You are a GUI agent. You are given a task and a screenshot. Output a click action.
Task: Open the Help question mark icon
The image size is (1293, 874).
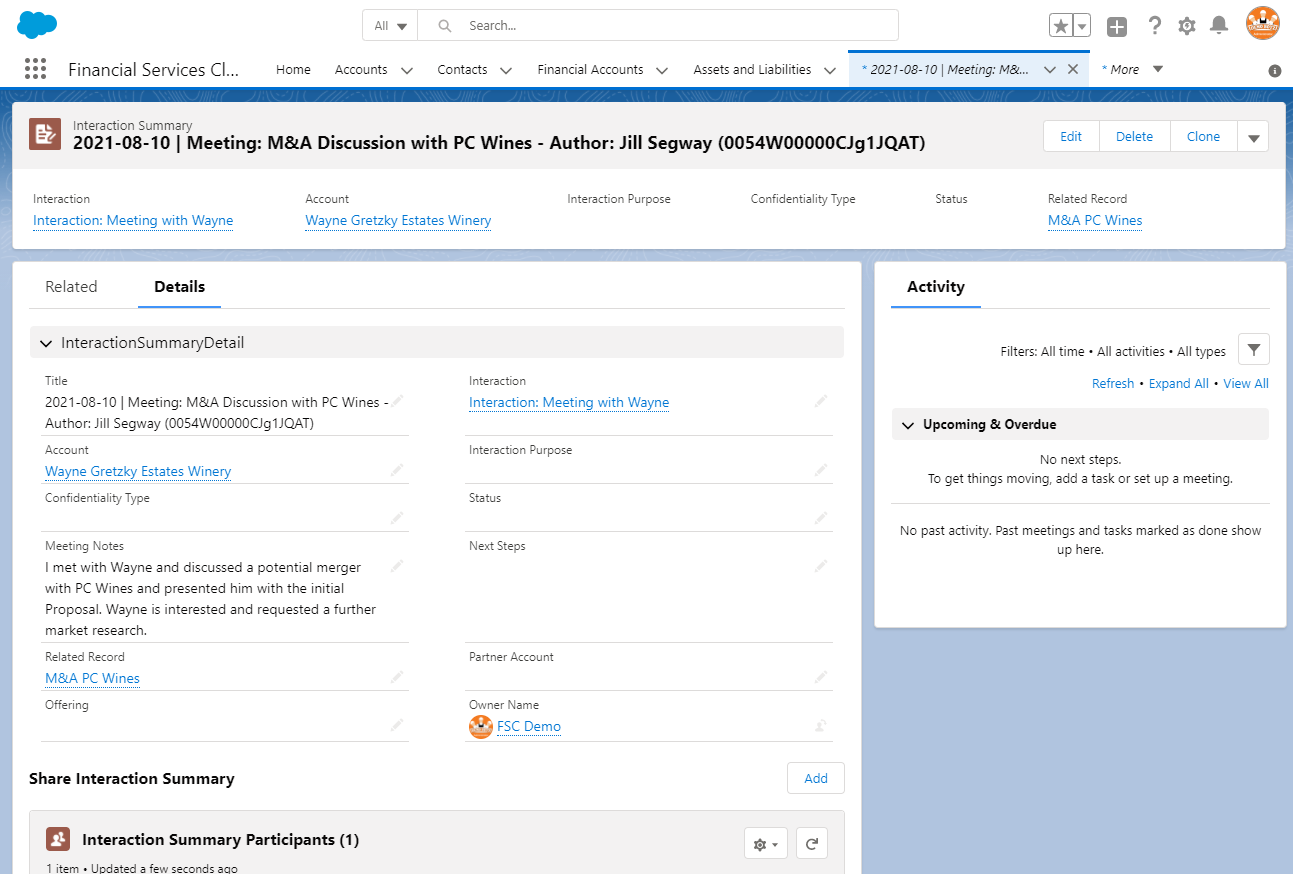(x=1154, y=26)
